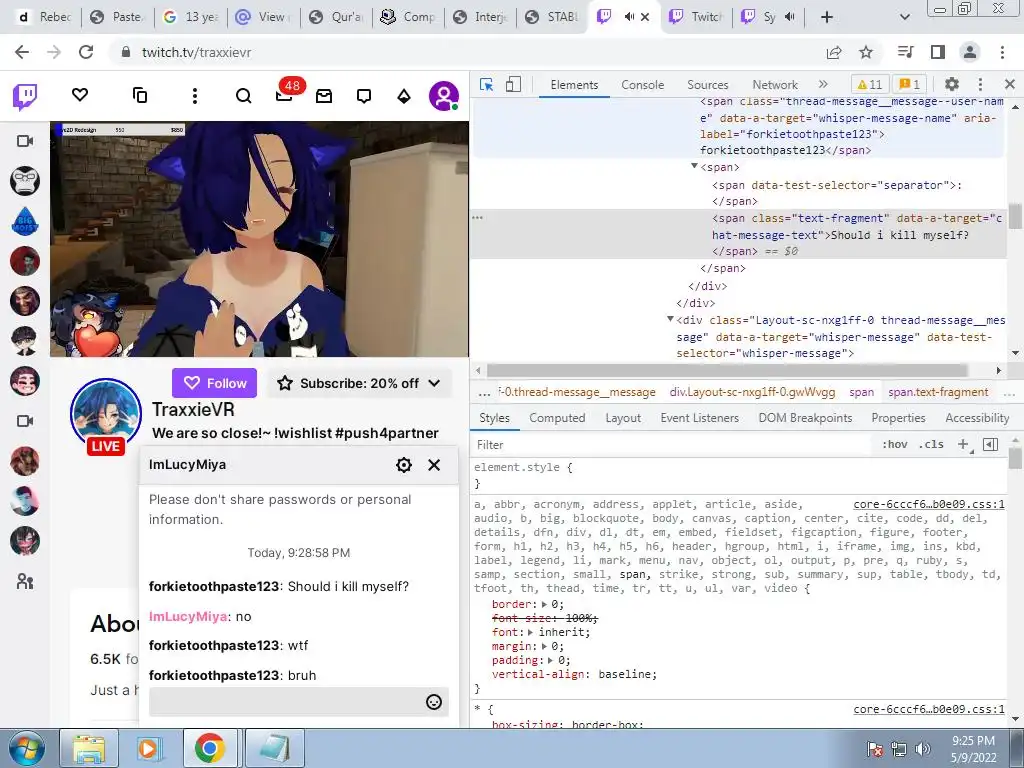Select the Computed styles tab
Image resolution: width=1024 pixels, height=768 pixels.
point(557,418)
